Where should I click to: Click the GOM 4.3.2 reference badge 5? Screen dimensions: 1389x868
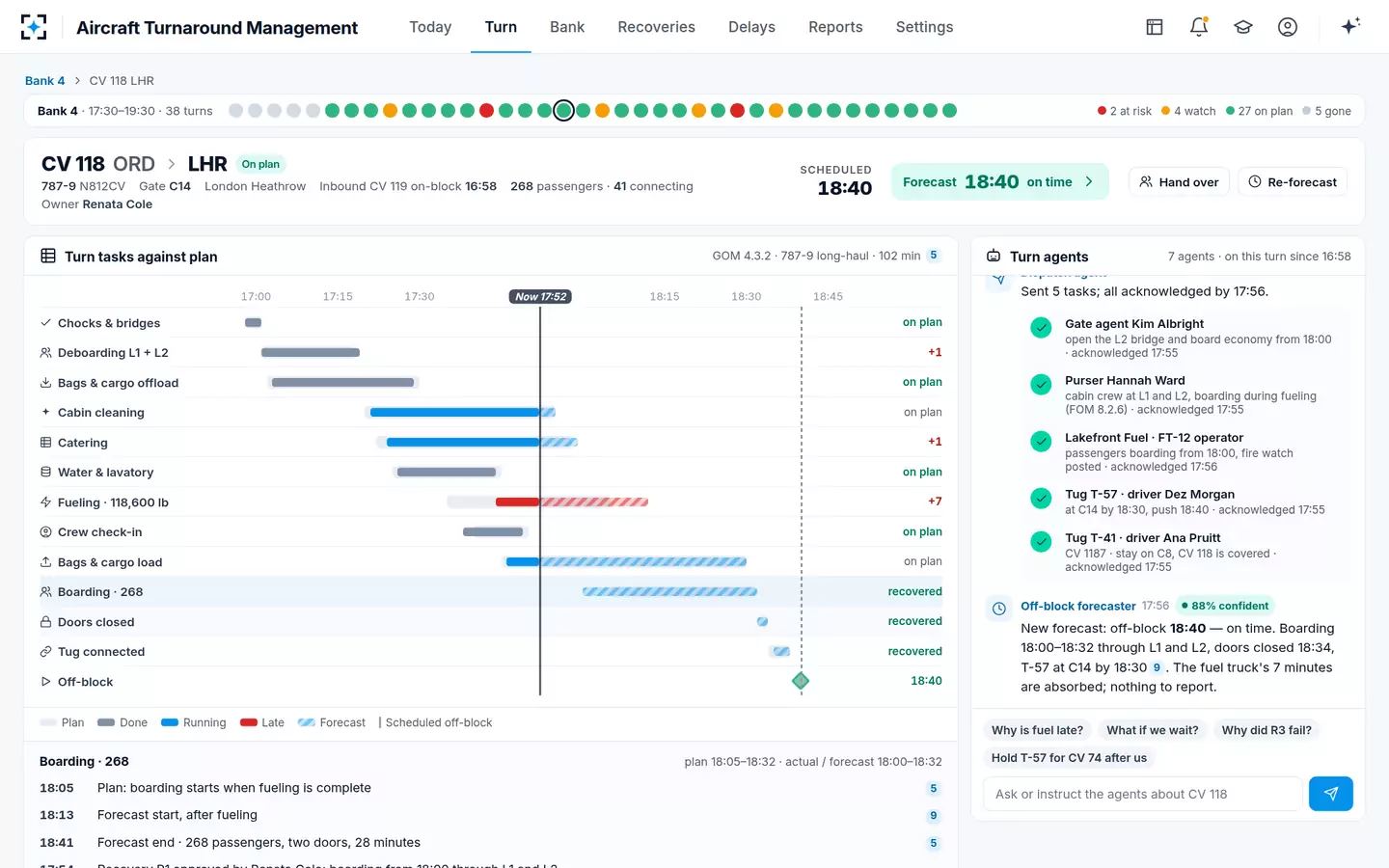point(934,256)
